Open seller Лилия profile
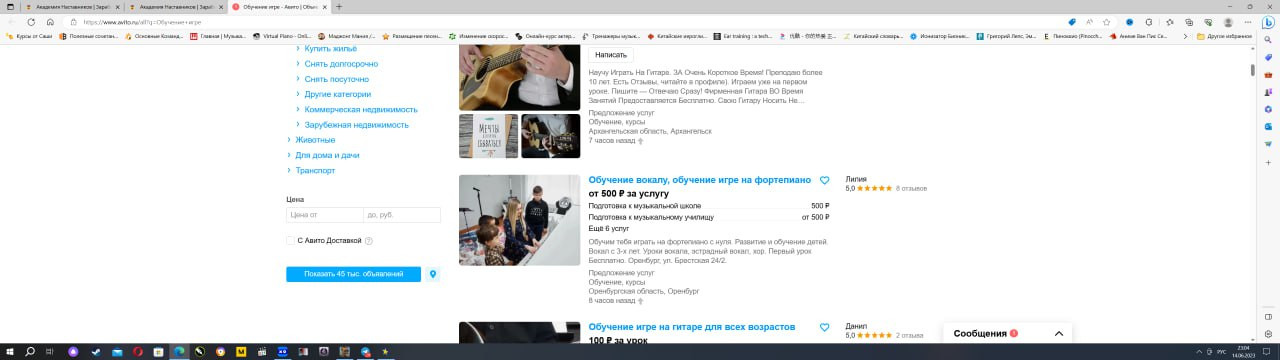Screen dimensions: 1280x360 856,179
